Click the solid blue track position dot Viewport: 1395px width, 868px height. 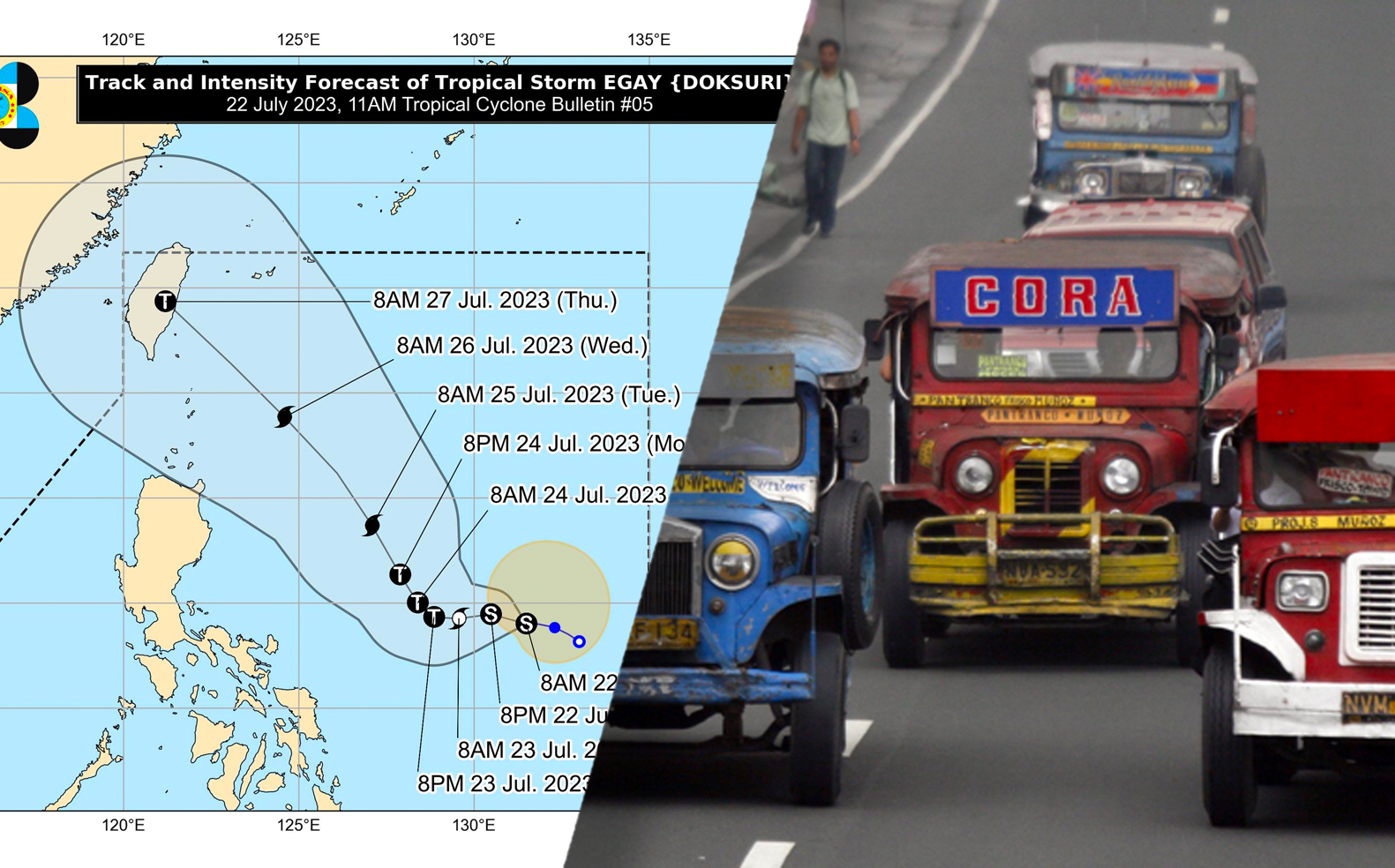(x=554, y=627)
